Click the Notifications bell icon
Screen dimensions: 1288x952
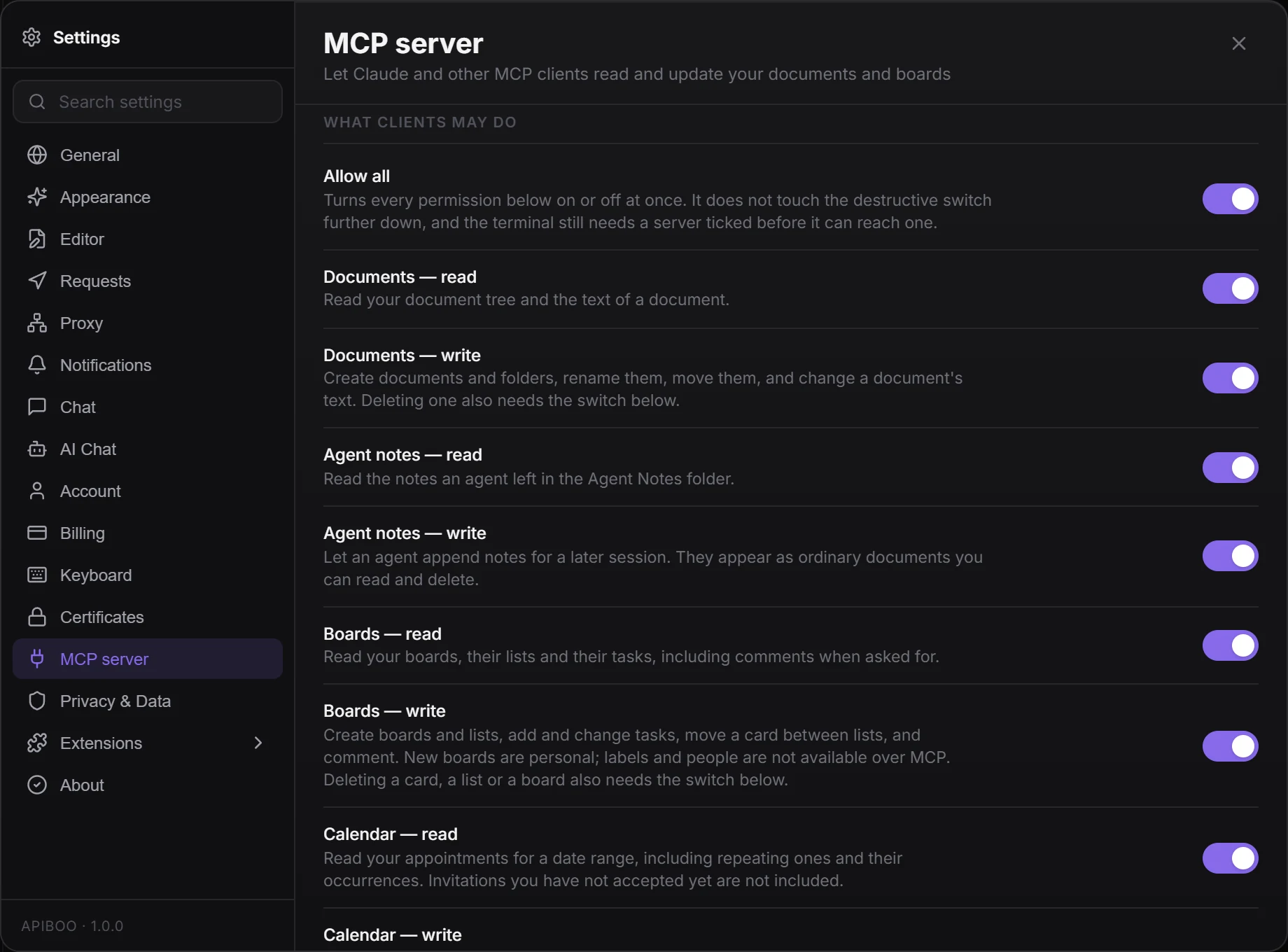point(37,365)
